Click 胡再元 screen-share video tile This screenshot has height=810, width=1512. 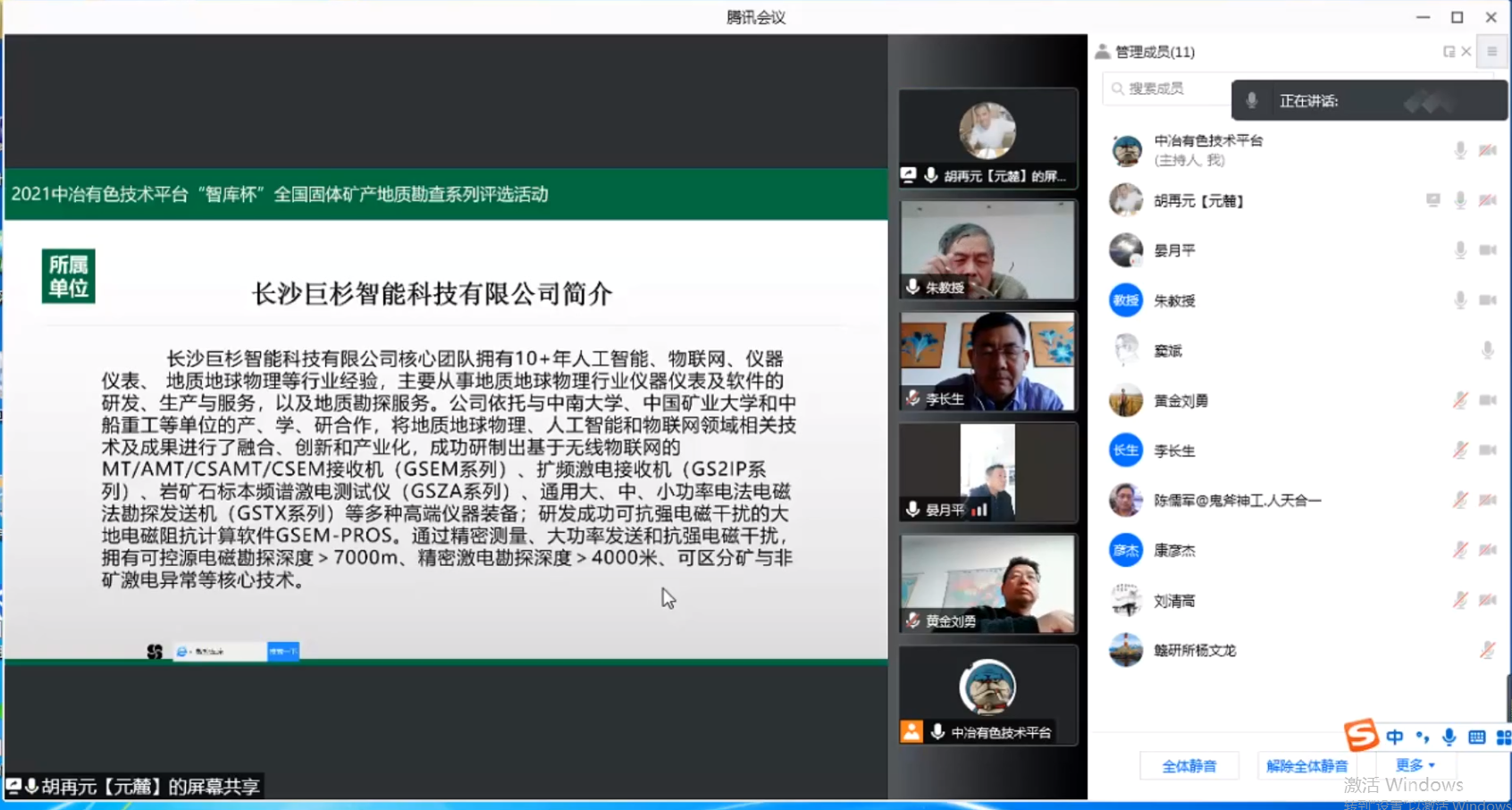point(987,138)
